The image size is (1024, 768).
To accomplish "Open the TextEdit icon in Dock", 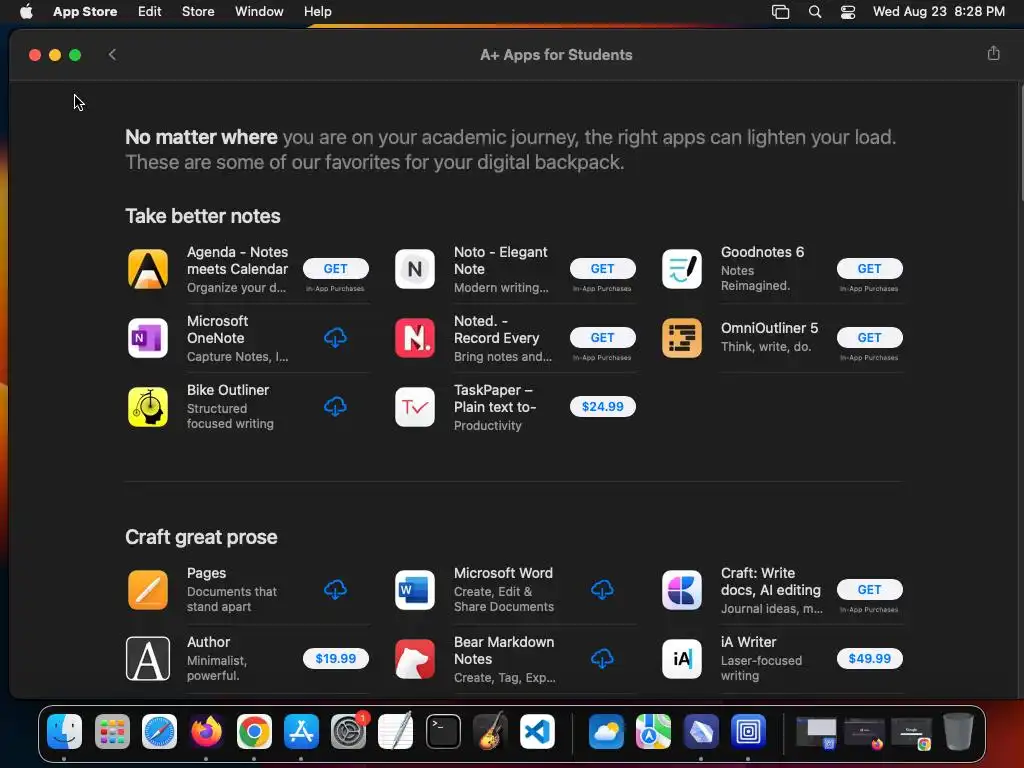I will click(x=396, y=731).
